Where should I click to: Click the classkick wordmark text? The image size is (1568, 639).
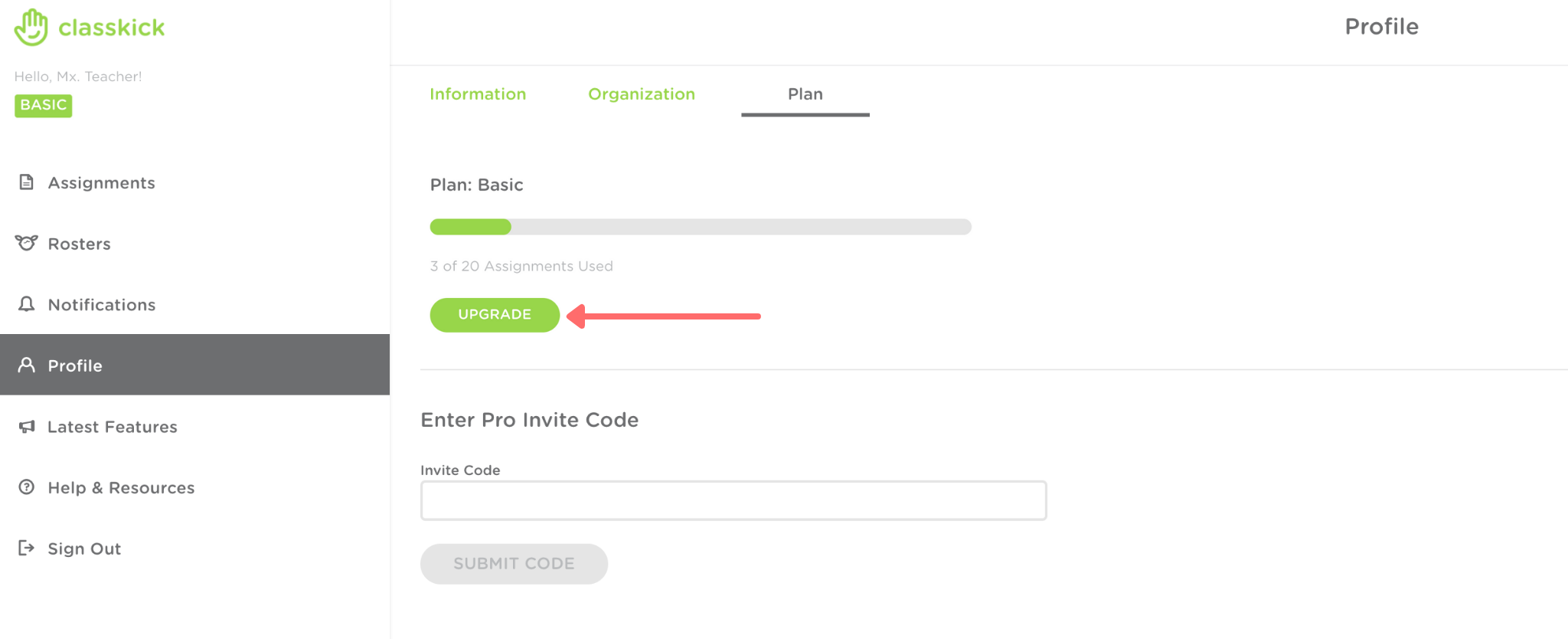click(112, 28)
